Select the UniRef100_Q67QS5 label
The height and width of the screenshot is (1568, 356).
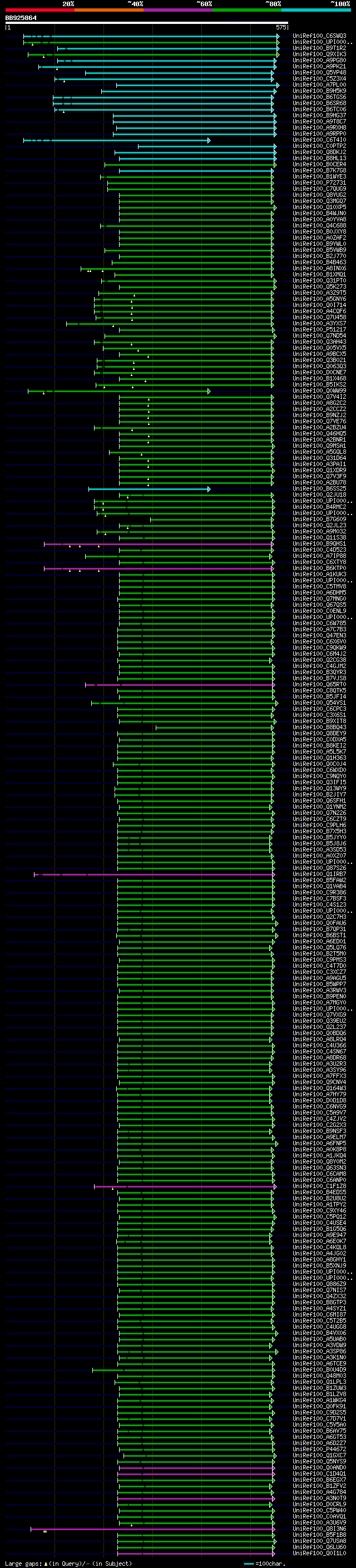pos(319,605)
